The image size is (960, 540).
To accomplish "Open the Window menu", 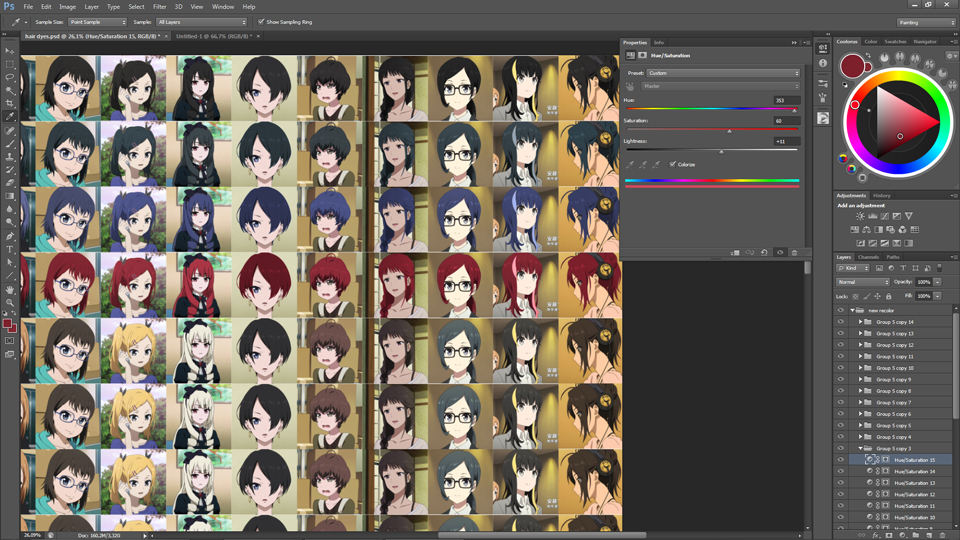I will point(223,7).
